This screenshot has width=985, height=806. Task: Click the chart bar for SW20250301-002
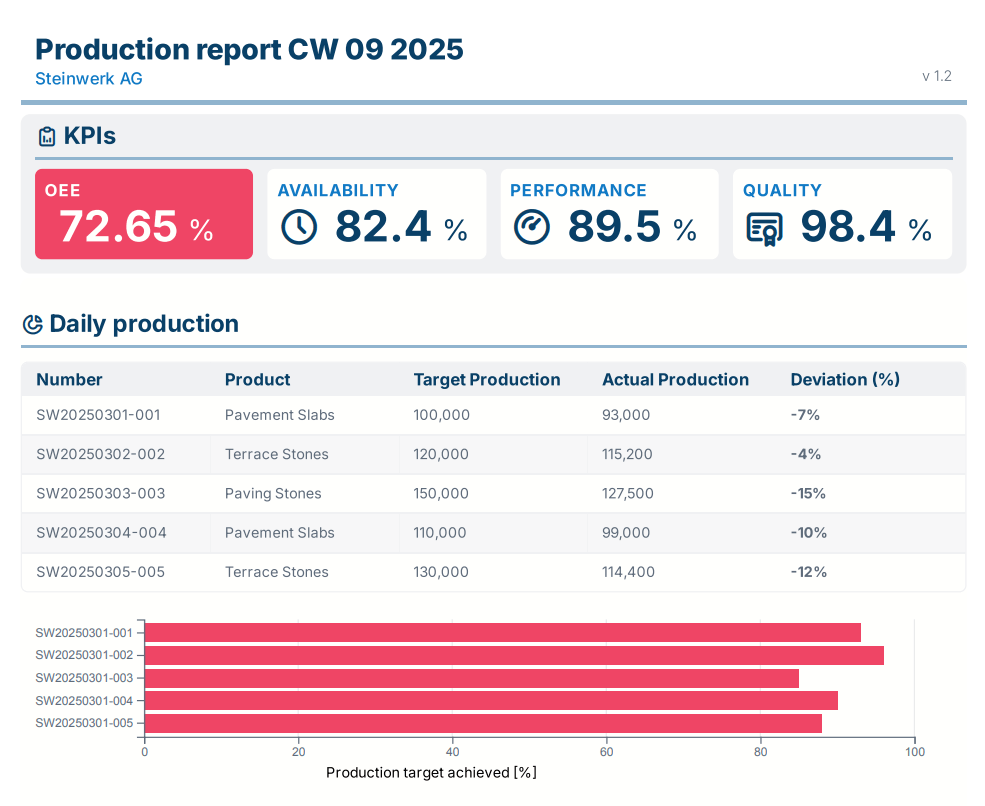coord(514,655)
